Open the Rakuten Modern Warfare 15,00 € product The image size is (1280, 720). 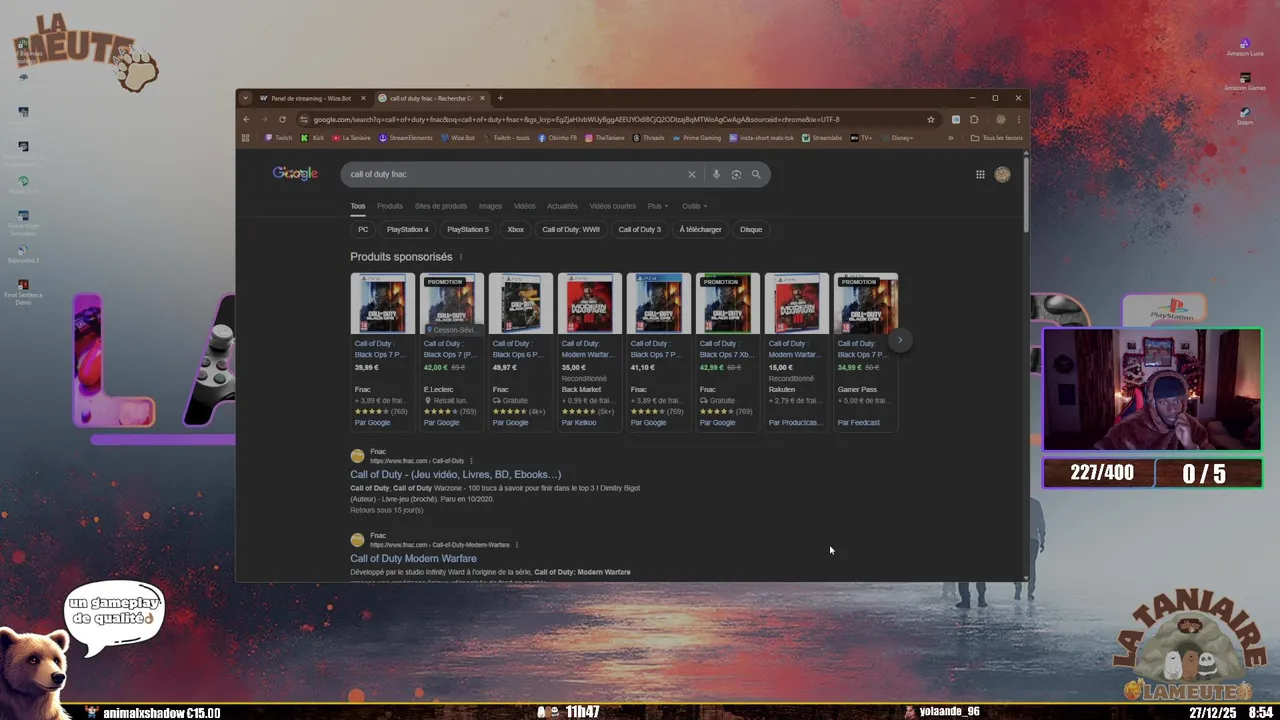pyautogui.click(x=796, y=351)
